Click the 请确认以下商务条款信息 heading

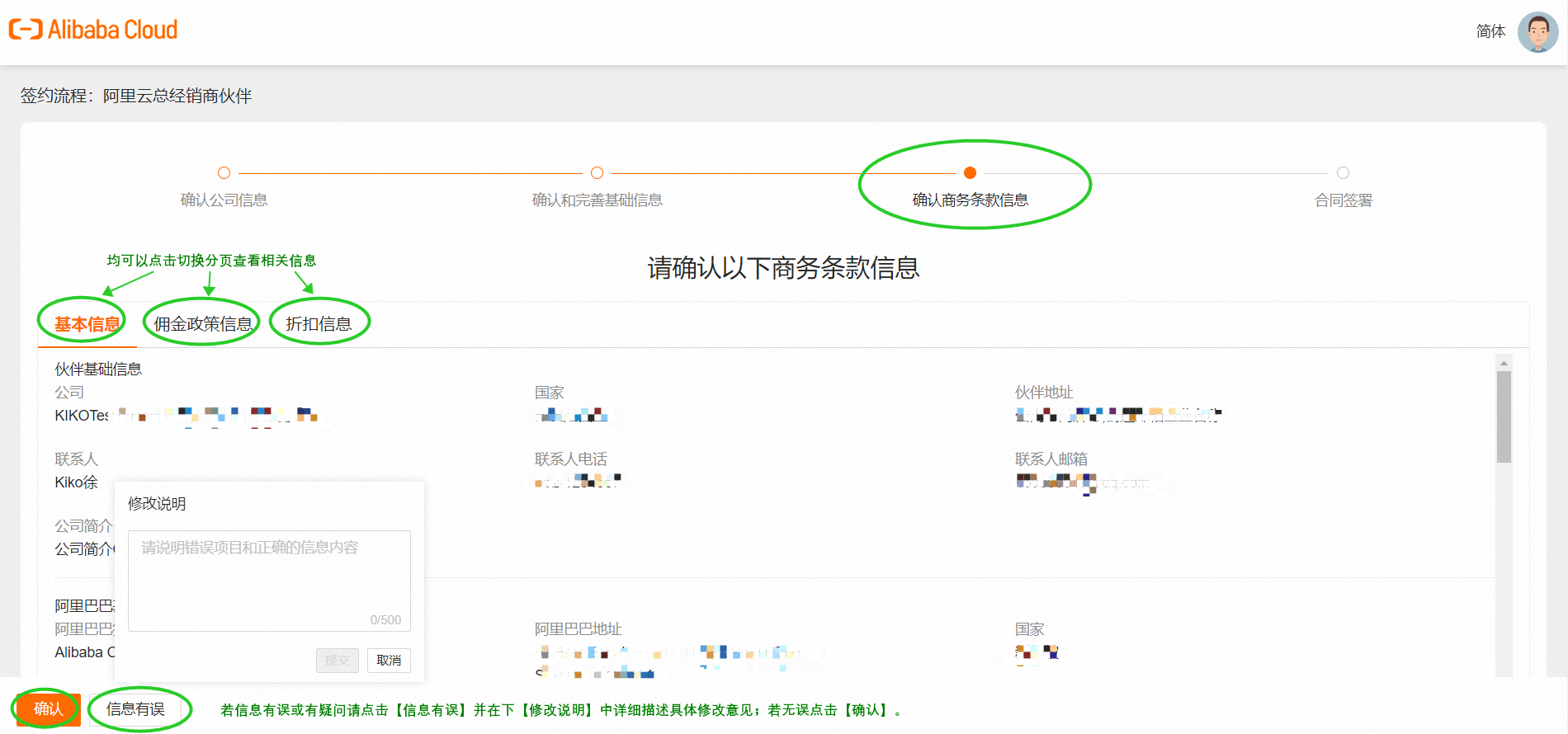783,268
